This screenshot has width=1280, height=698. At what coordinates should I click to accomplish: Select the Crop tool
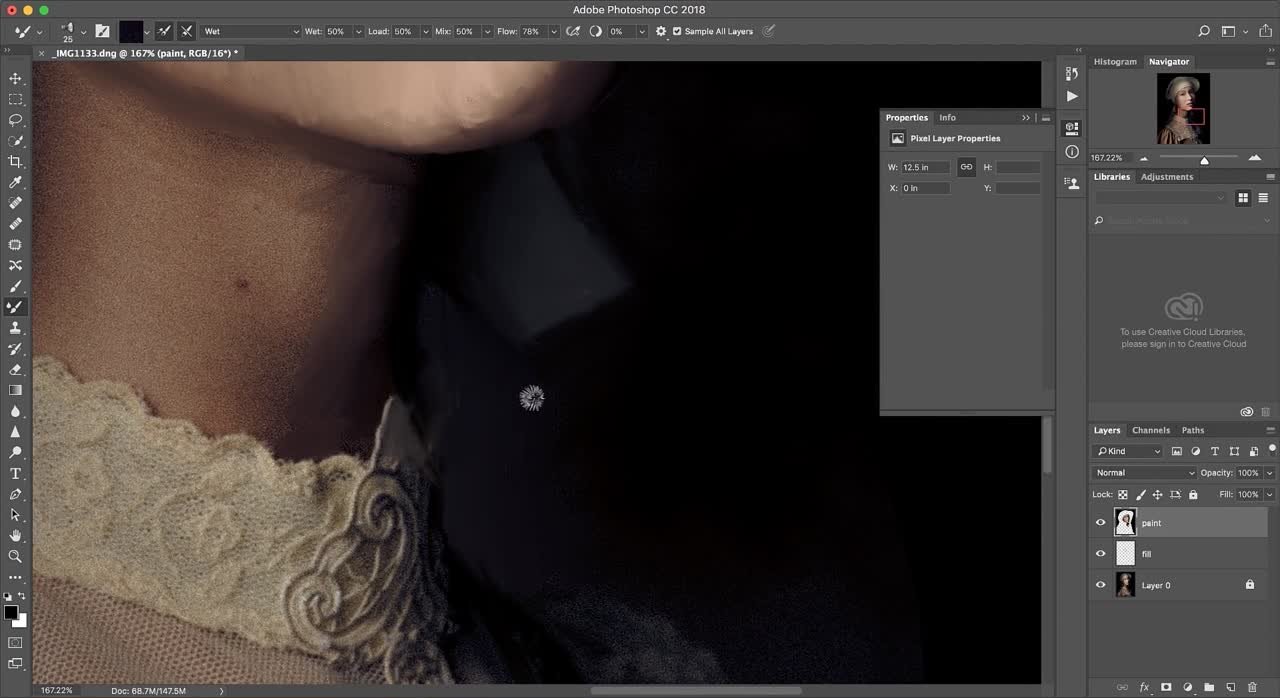15,162
